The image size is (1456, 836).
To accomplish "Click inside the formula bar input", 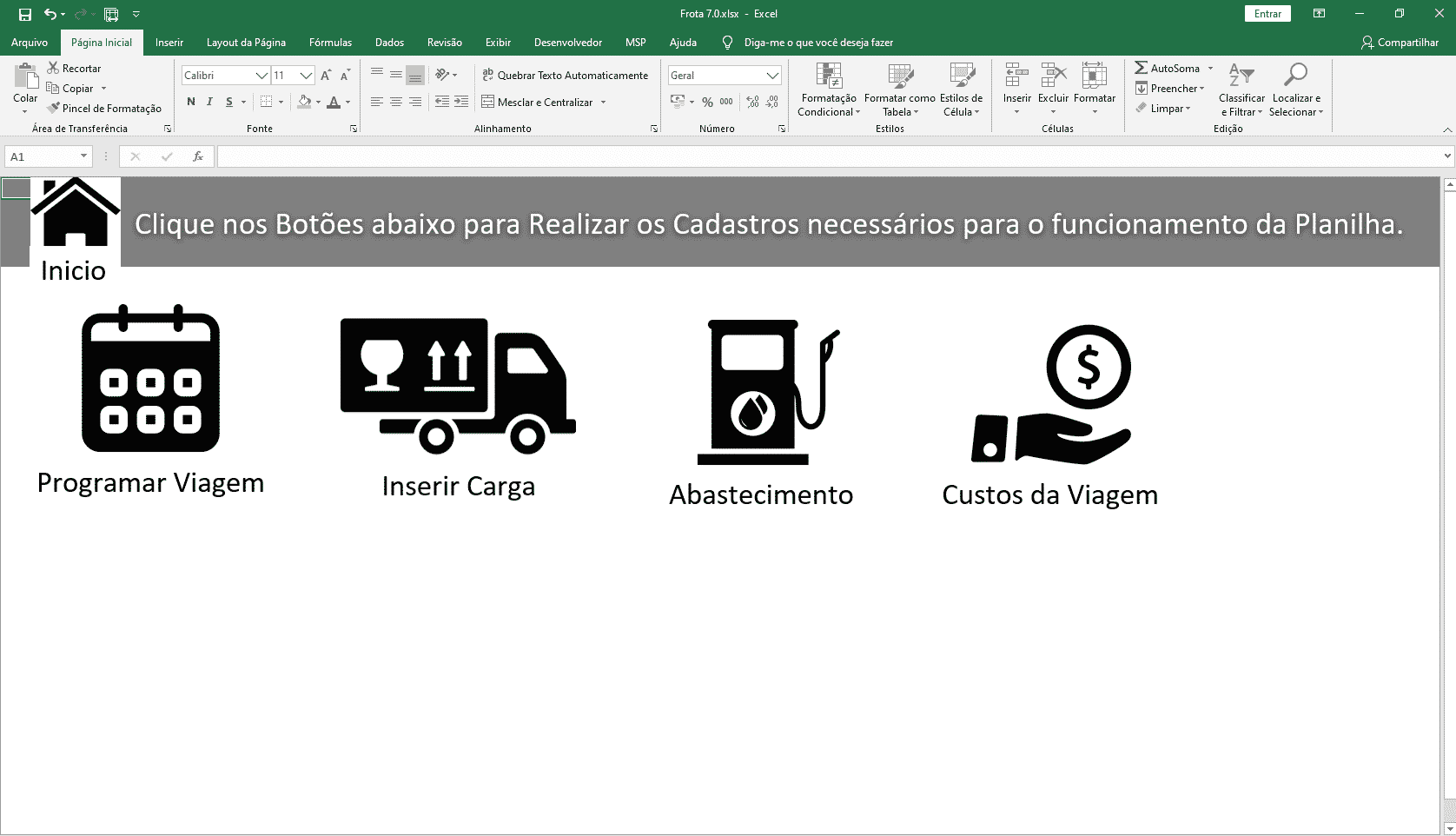I will coord(829,156).
